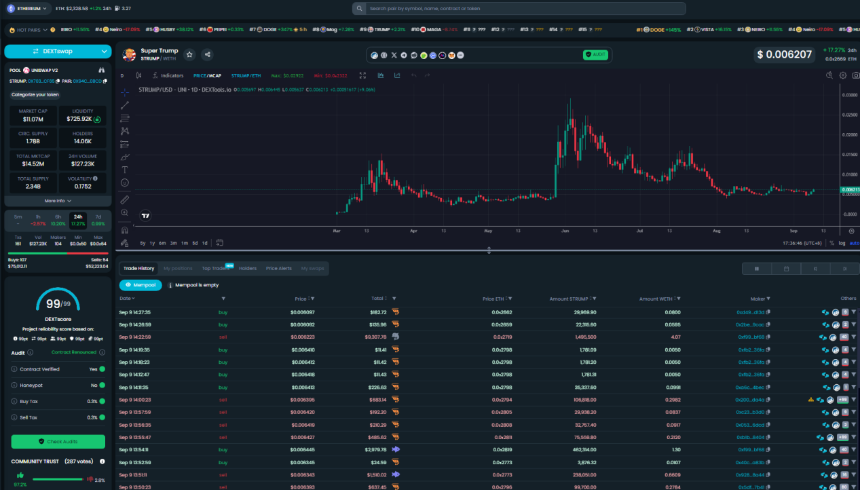Set chart range to 1y
The image size is (860, 490).
pos(152,243)
